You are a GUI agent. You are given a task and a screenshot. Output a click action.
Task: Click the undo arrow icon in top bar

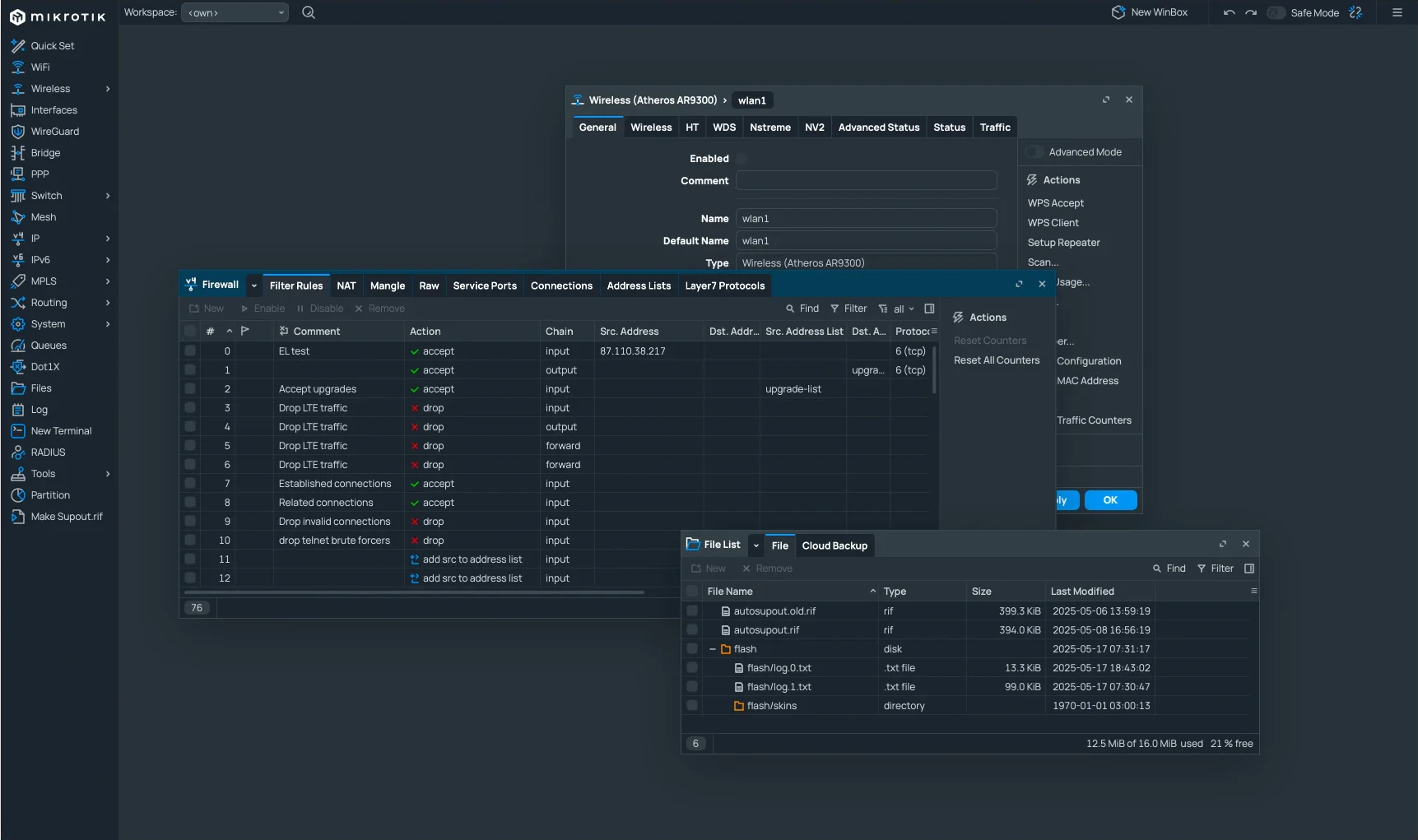tap(1229, 12)
